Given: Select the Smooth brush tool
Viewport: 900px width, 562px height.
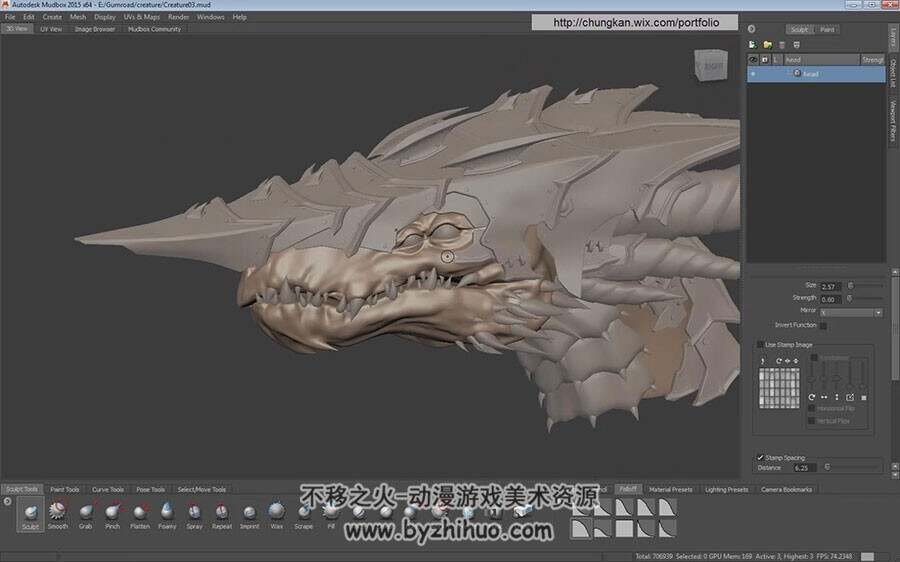Looking at the screenshot, I should coord(57,514).
